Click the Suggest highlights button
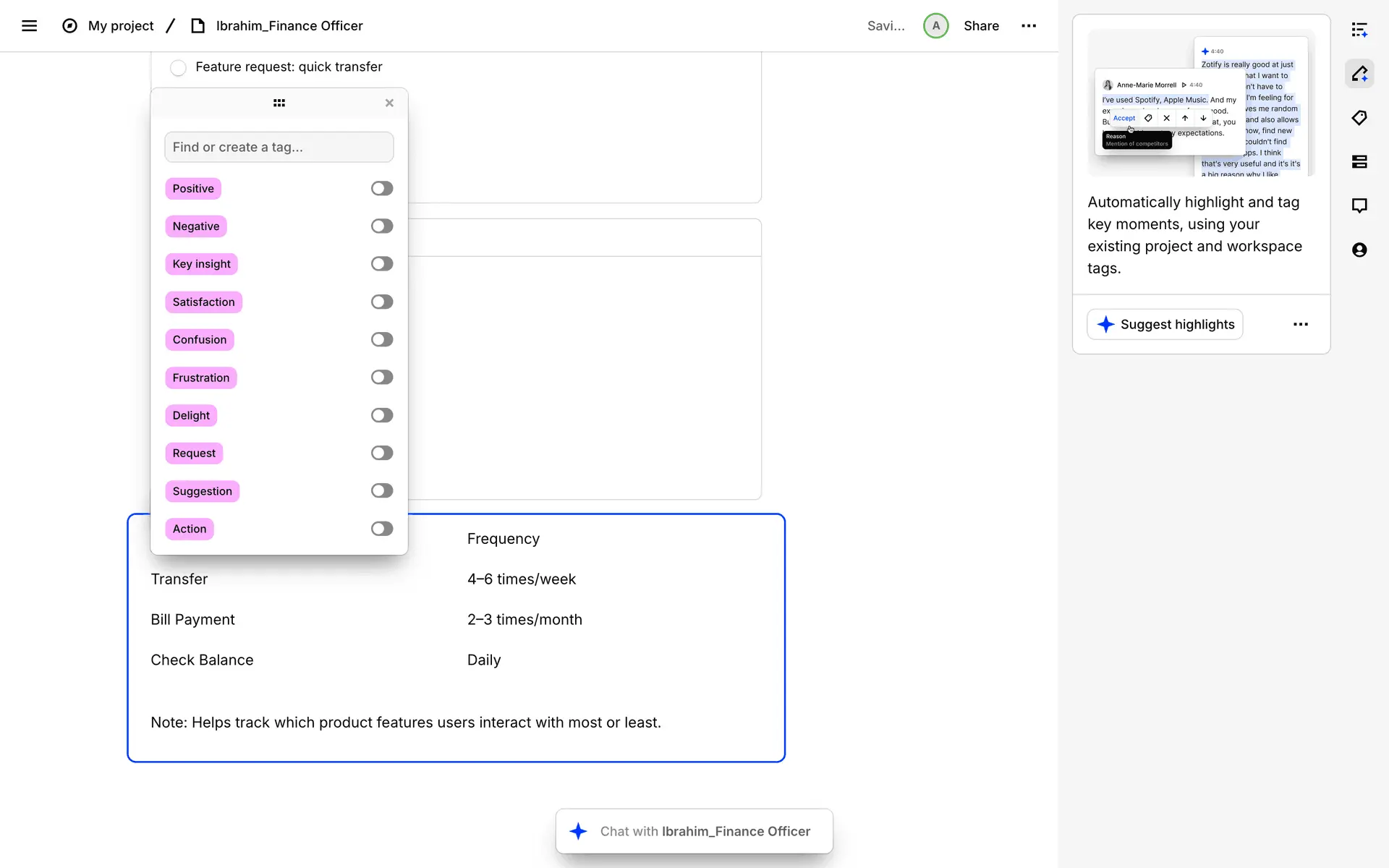This screenshot has height=868, width=1389. coord(1165,325)
